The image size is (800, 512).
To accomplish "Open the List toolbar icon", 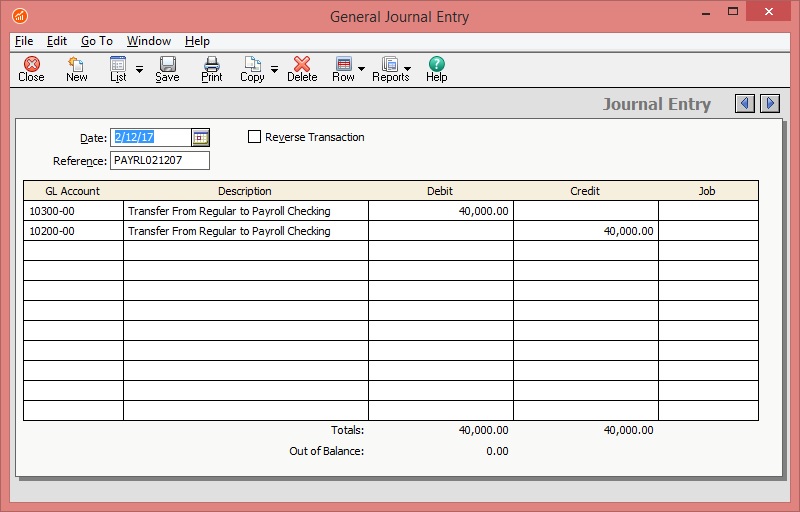I will point(118,69).
